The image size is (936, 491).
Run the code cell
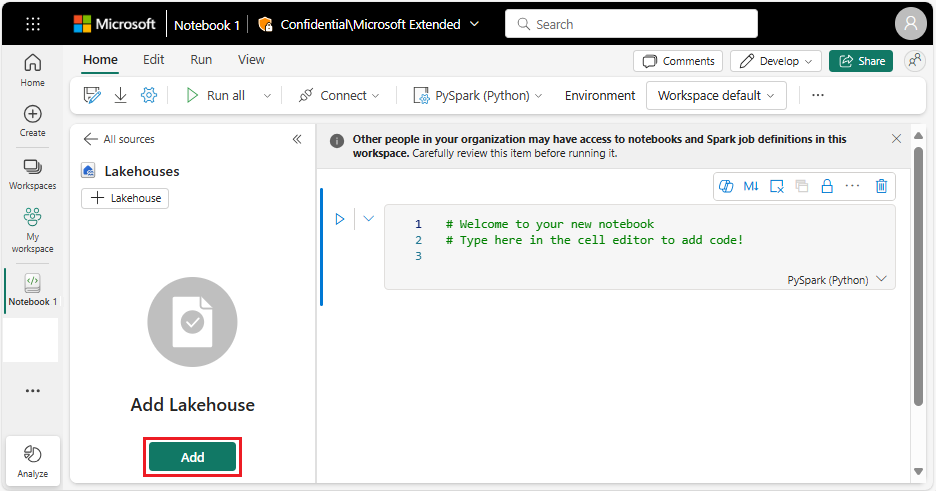[340, 219]
